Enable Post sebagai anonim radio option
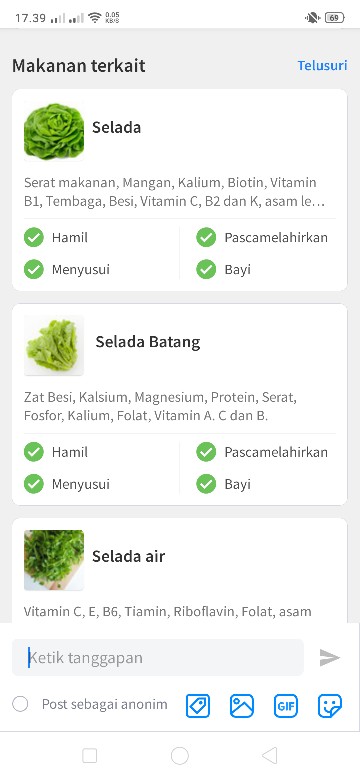The height and width of the screenshot is (780, 360). 20,704
